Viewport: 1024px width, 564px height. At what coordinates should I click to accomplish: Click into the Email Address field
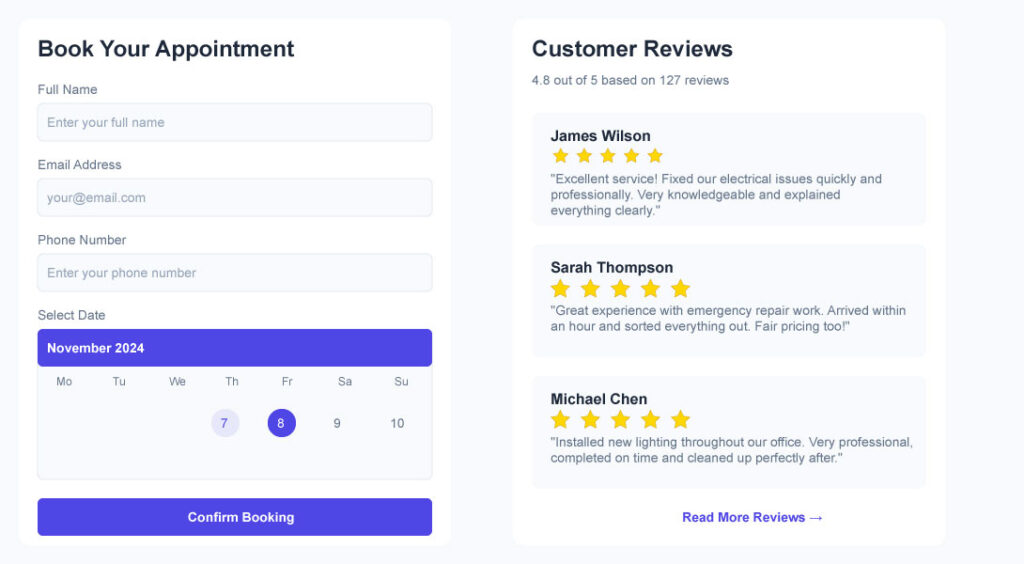coord(234,197)
